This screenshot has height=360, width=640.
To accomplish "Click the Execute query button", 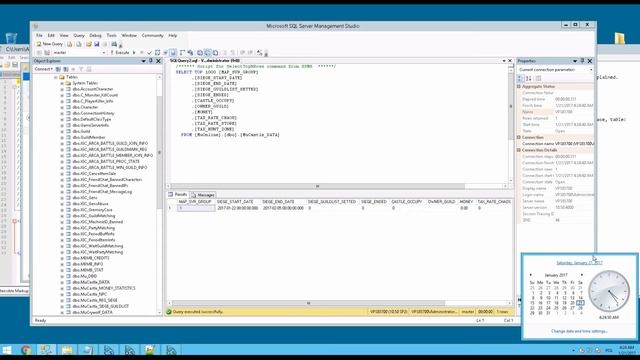I will (119, 53).
